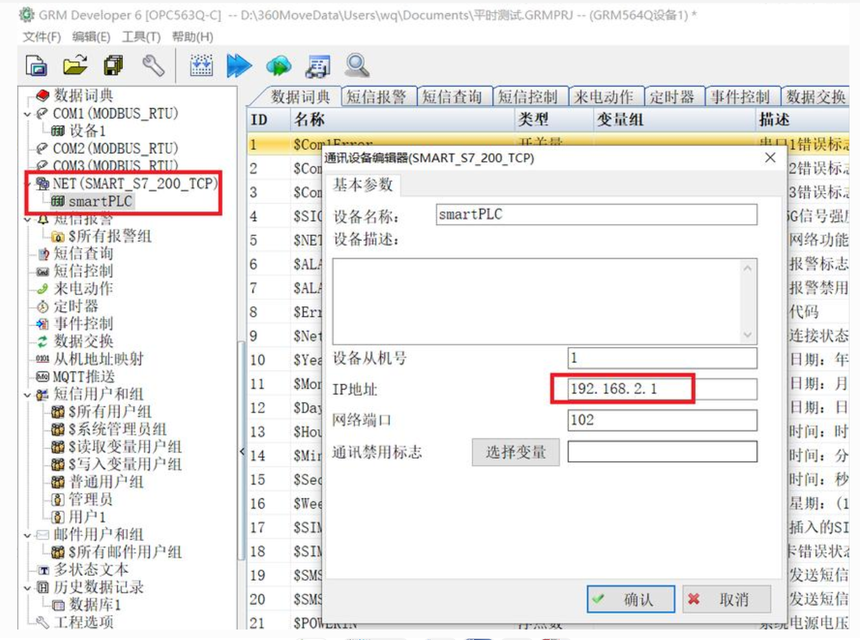This screenshot has height=640, width=860.
Task: Select 多状态文本 in the tree
Action: click(90, 570)
